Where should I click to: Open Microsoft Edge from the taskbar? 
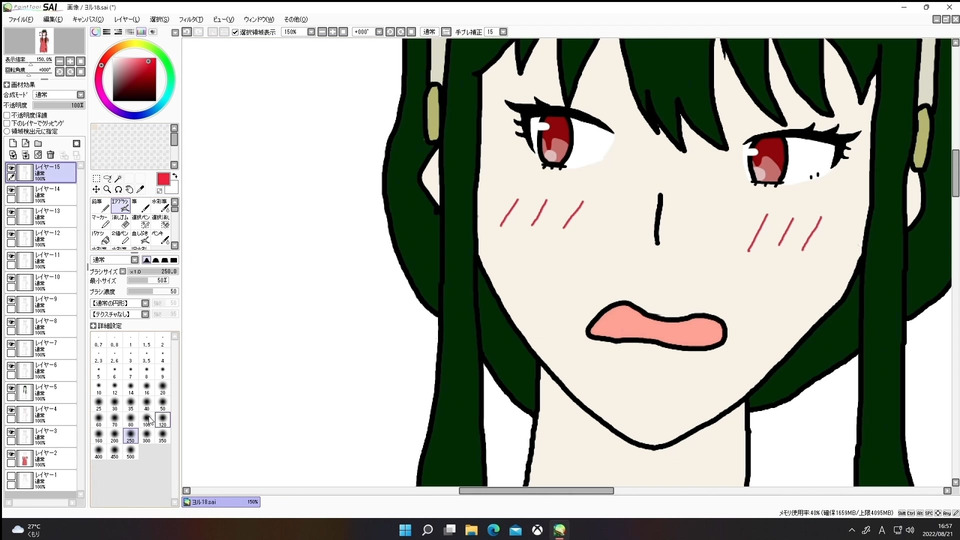[493, 530]
